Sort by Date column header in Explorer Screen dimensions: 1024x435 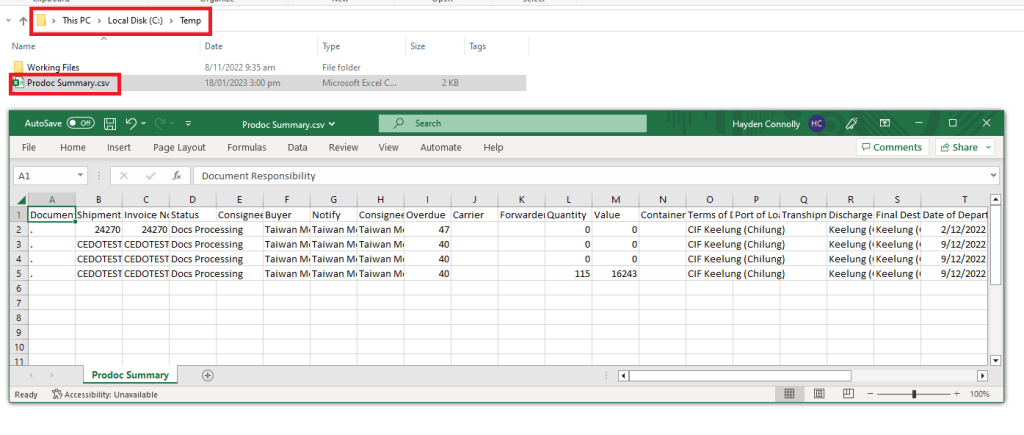(x=214, y=46)
